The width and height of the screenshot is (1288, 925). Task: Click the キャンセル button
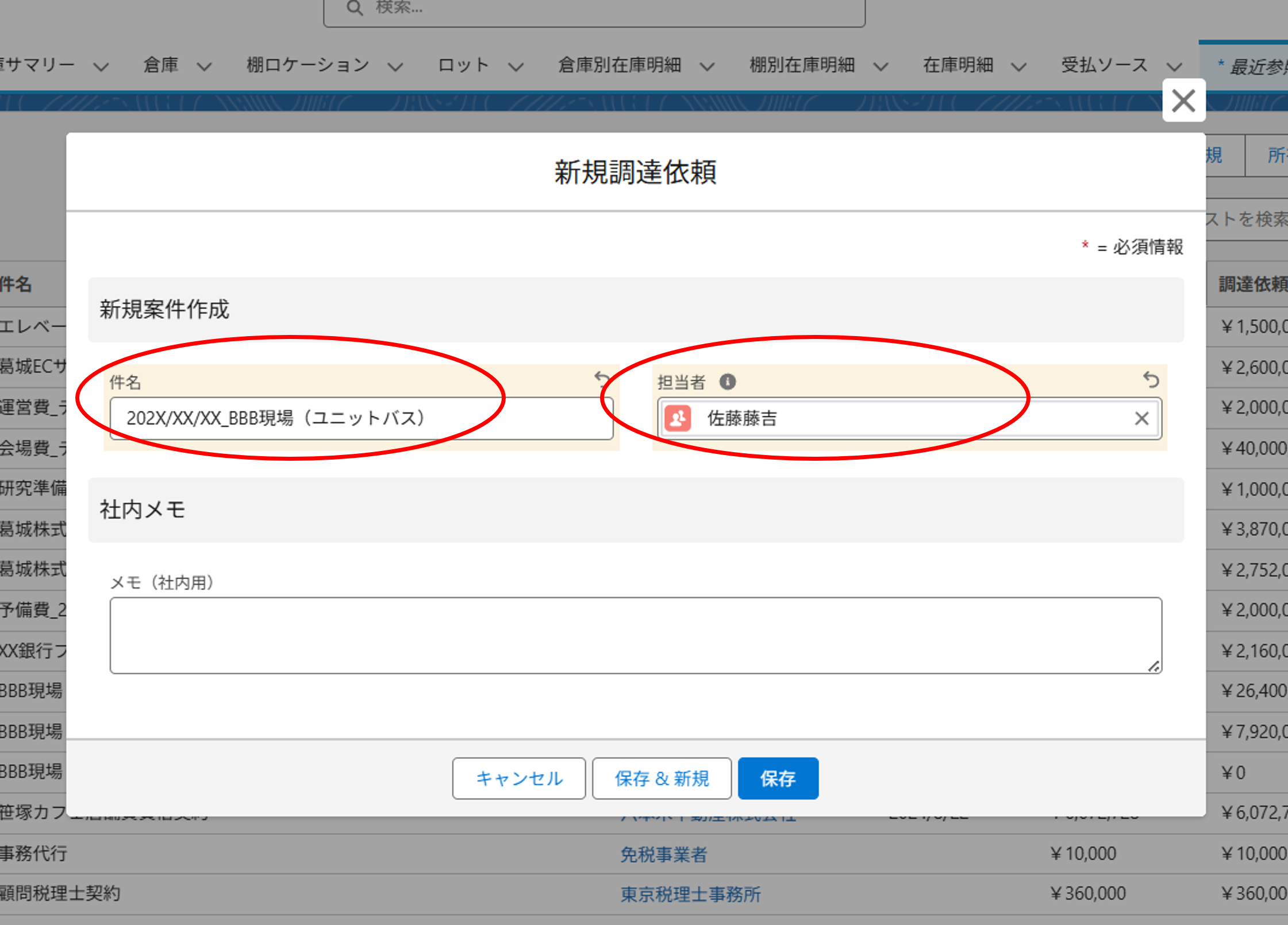518,778
